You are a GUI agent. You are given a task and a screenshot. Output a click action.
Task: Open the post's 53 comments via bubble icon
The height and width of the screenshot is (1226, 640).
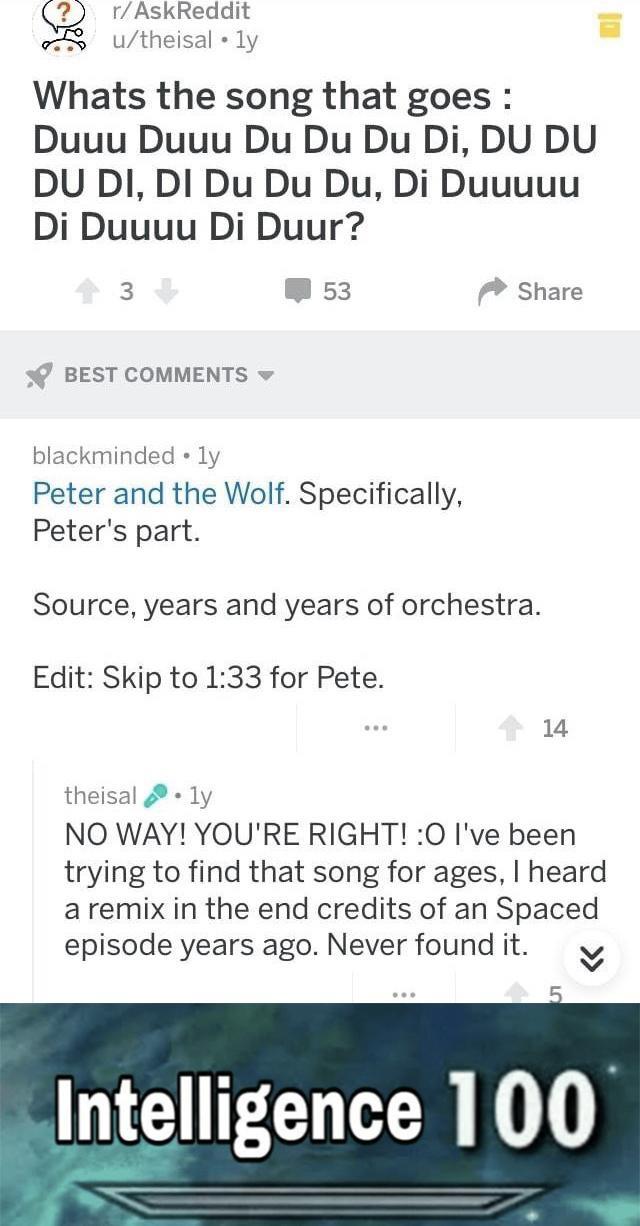tap(298, 291)
